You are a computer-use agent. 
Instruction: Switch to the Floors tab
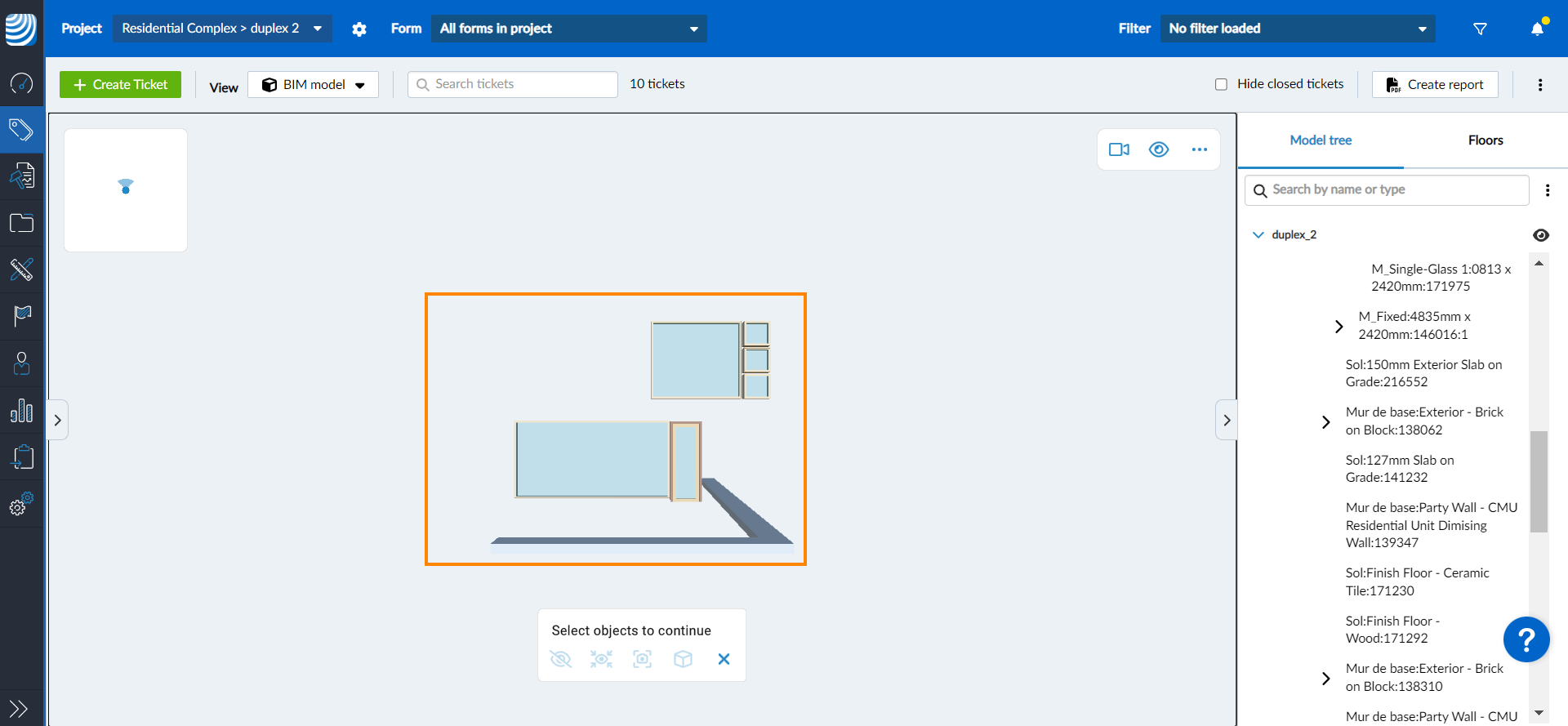pyautogui.click(x=1485, y=140)
